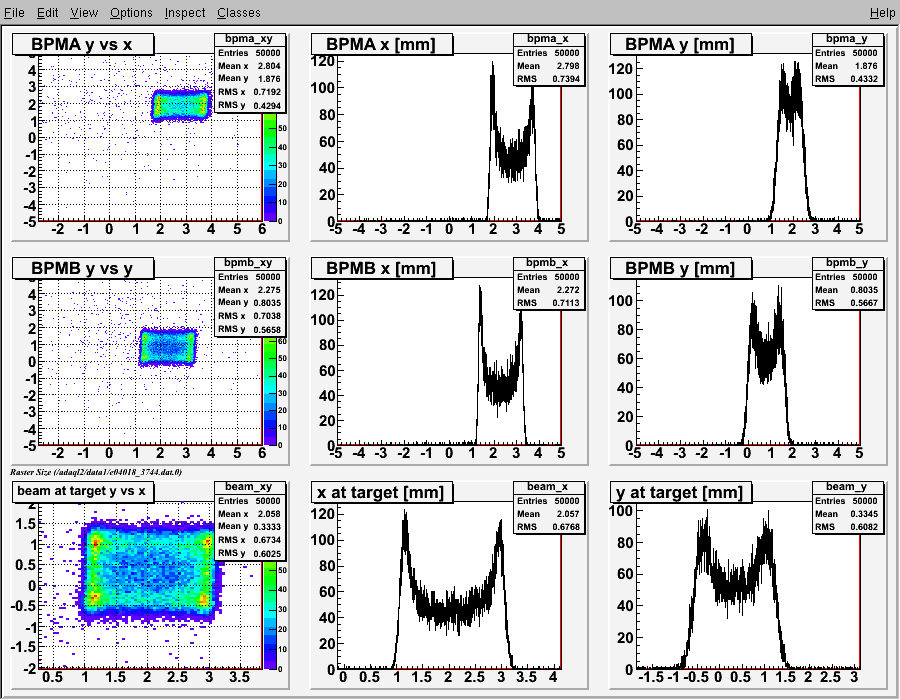Click the beam spot in the BPMB y vs y plot
Screen dimensions: 900x700
point(168,347)
